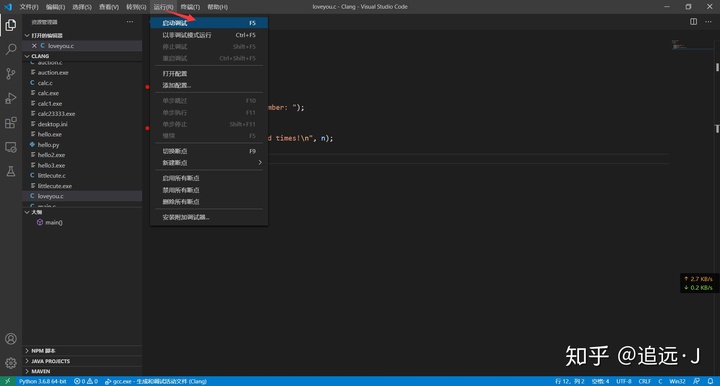Open calc.c in the file tree
Viewport: 720px width, 386px height.
point(82,83)
